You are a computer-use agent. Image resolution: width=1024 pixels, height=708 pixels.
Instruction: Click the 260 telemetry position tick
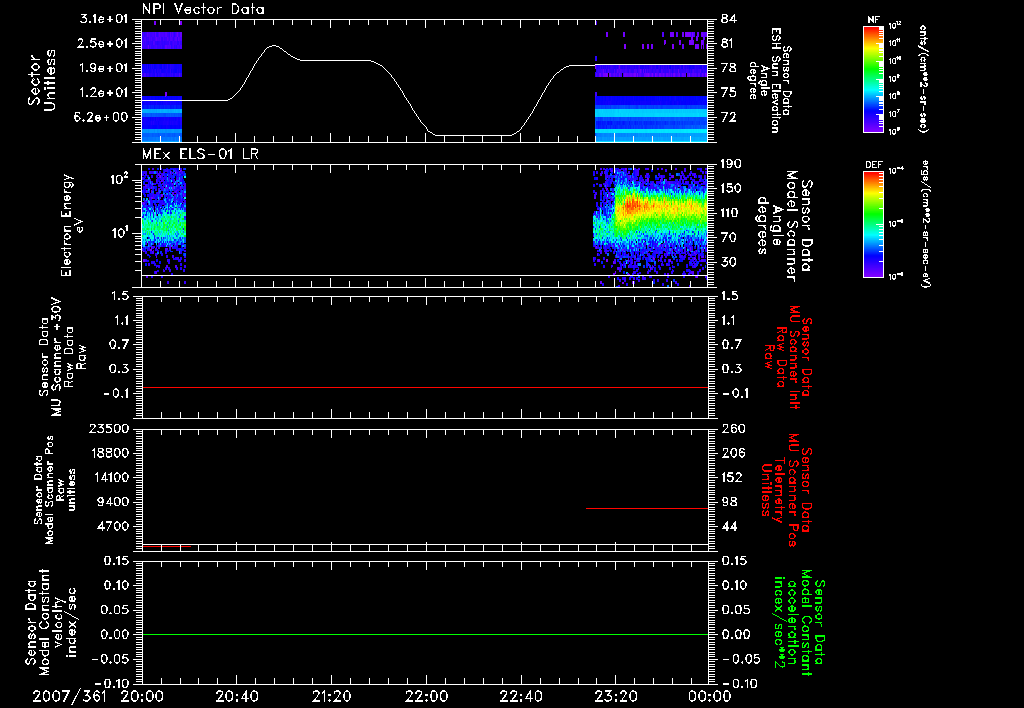pos(732,429)
